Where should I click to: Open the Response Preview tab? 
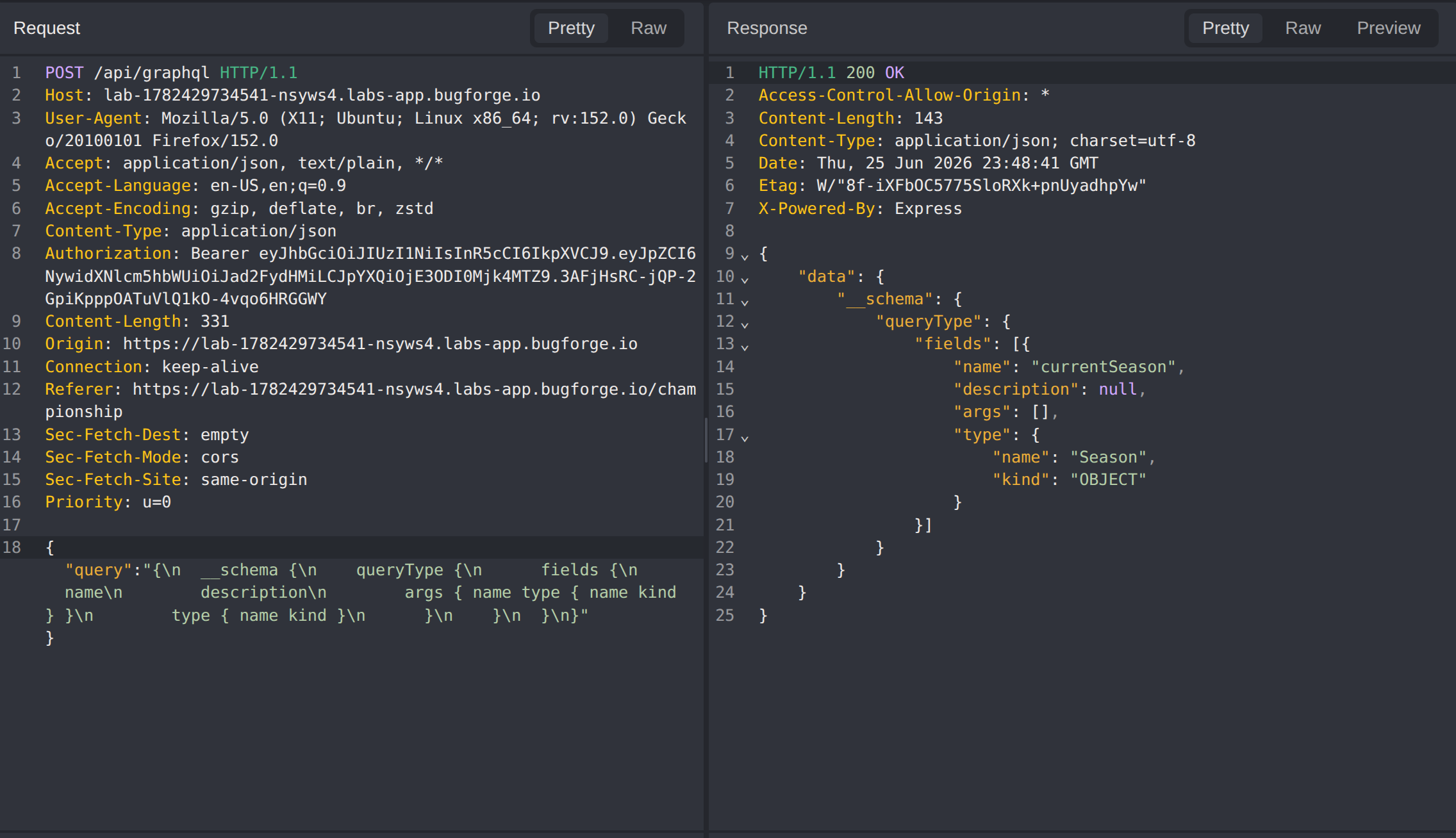pos(1389,28)
